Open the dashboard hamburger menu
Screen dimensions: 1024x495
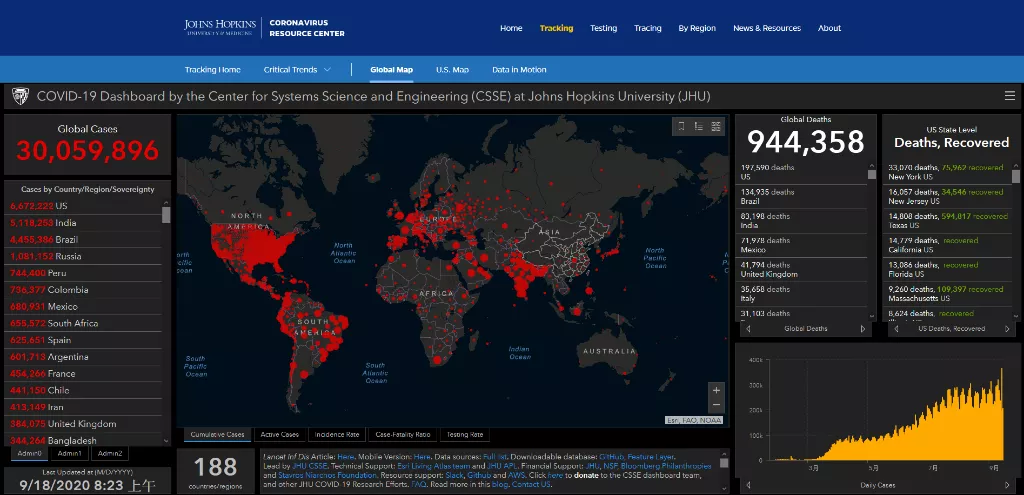click(x=1010, y=97)
